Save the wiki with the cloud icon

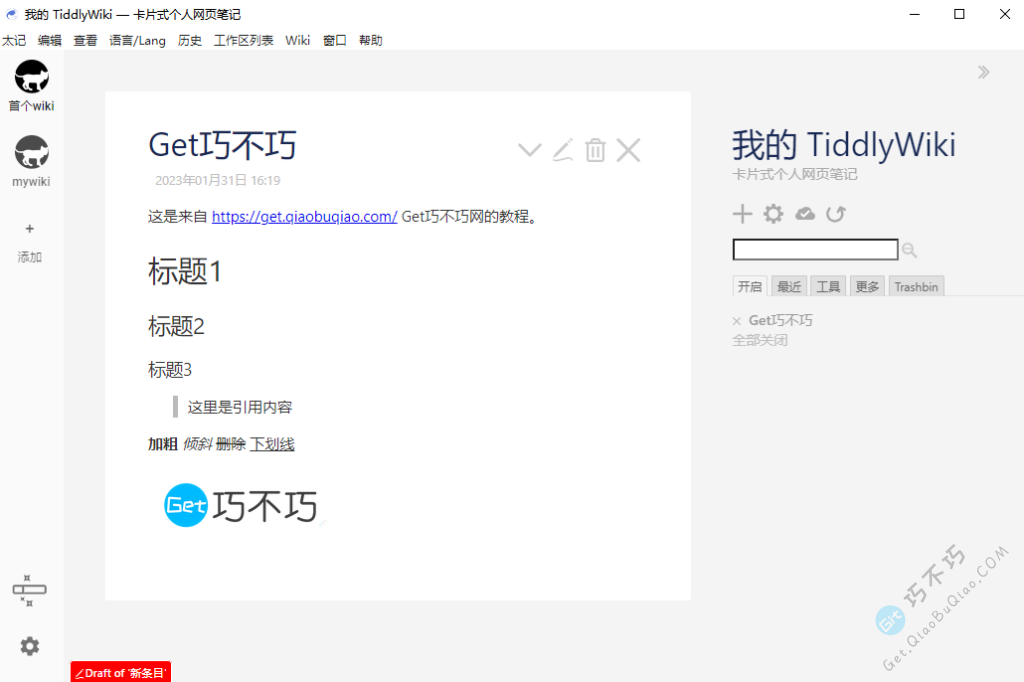click(x=805, y=214)
